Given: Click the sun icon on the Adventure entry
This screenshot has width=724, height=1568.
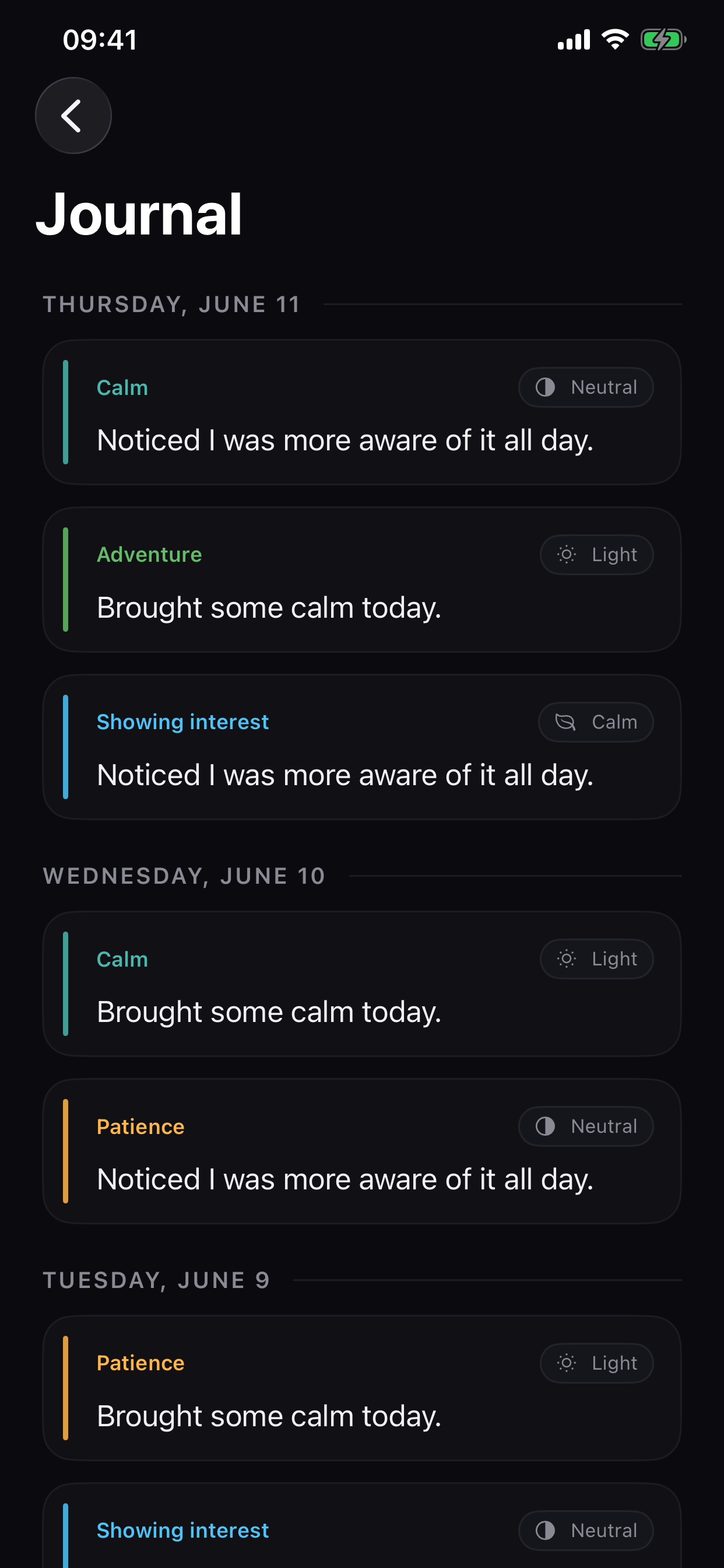Looking at the screenshot, I should [x=567, y=555].
